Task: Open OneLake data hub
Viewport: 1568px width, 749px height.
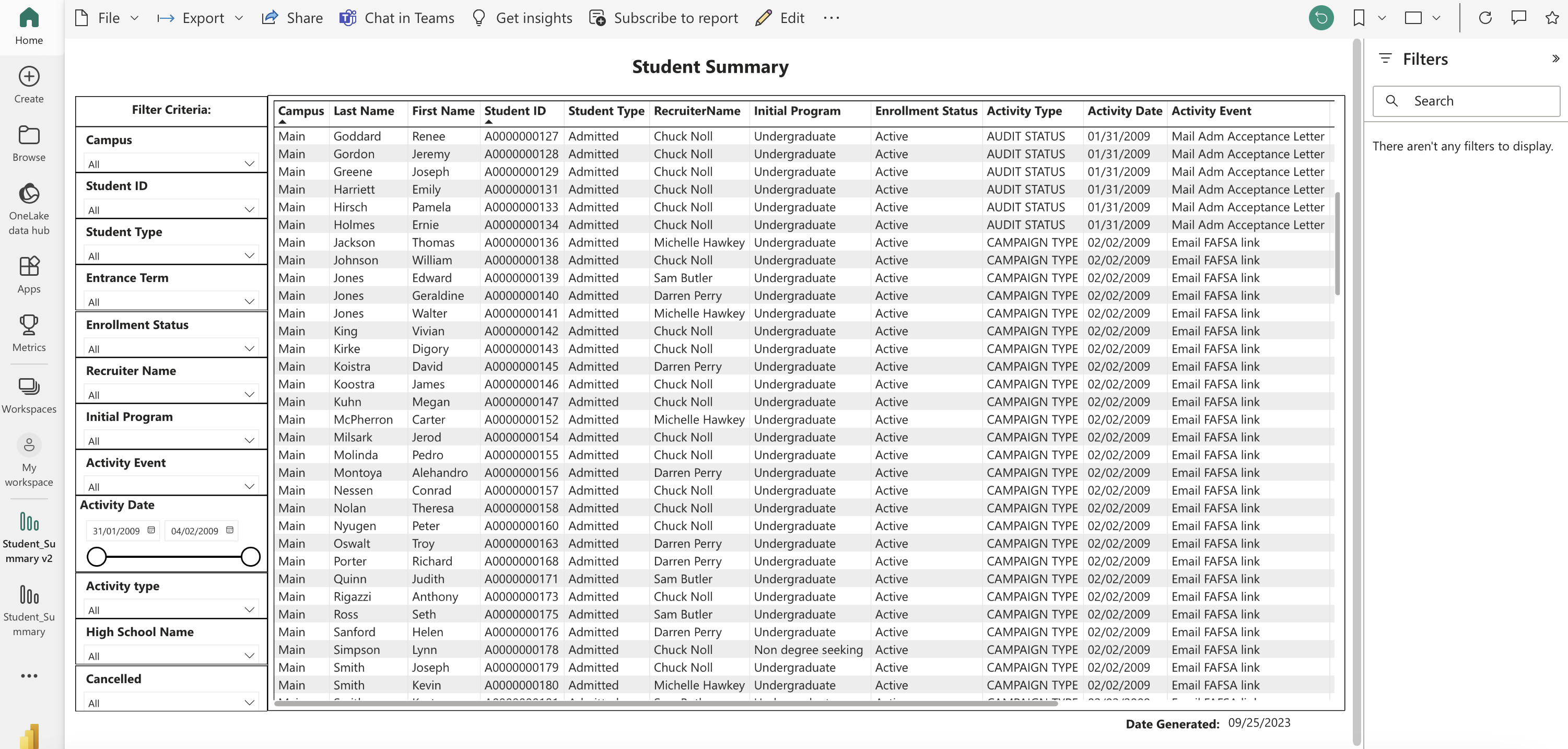Action: pyautogui.click(x=29, y=209)
